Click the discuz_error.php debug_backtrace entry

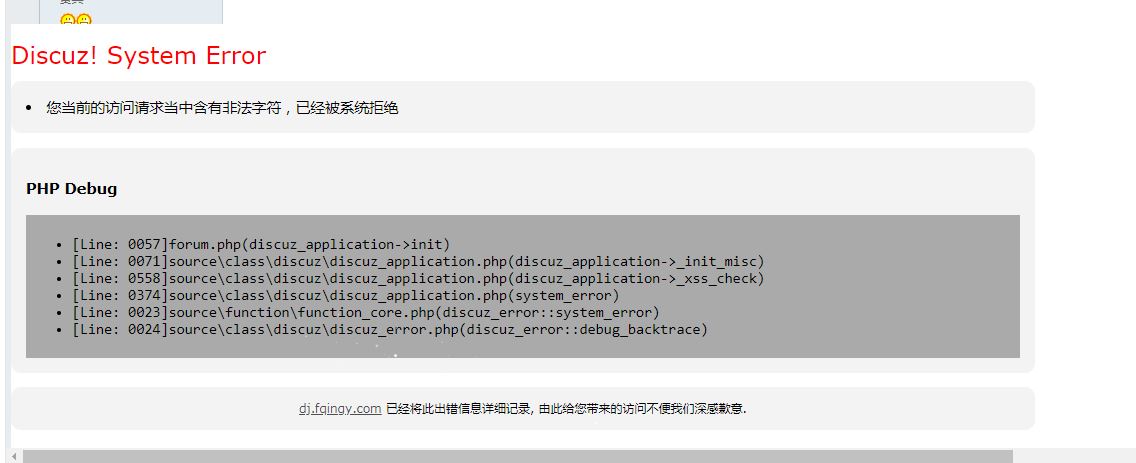click(x=390, y=330)
